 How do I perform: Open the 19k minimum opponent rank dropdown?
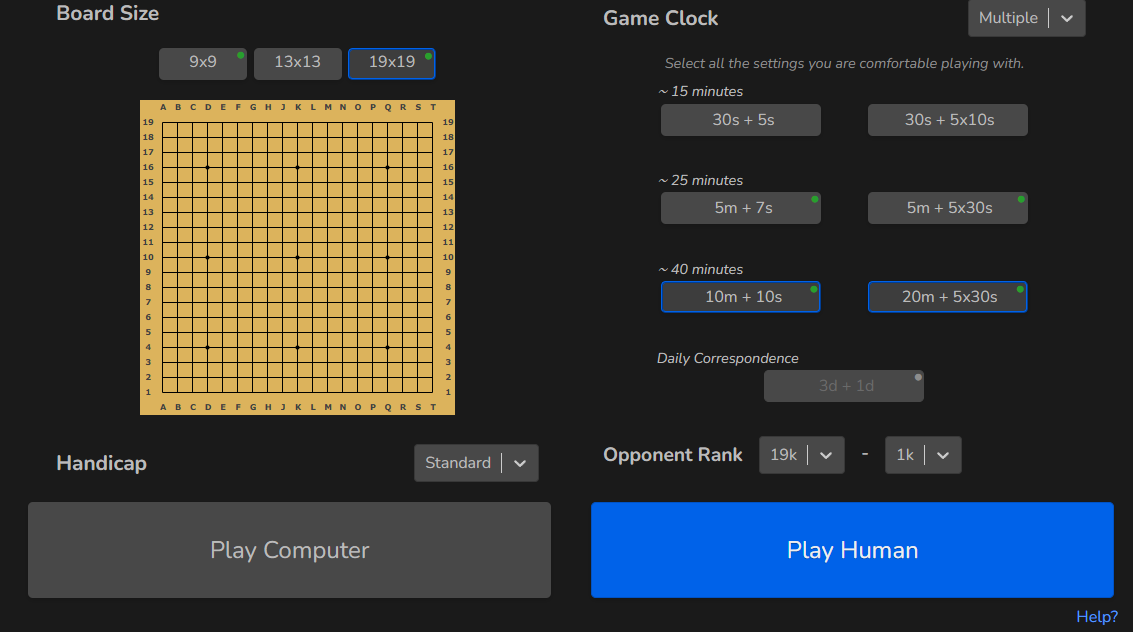[801, 455]
